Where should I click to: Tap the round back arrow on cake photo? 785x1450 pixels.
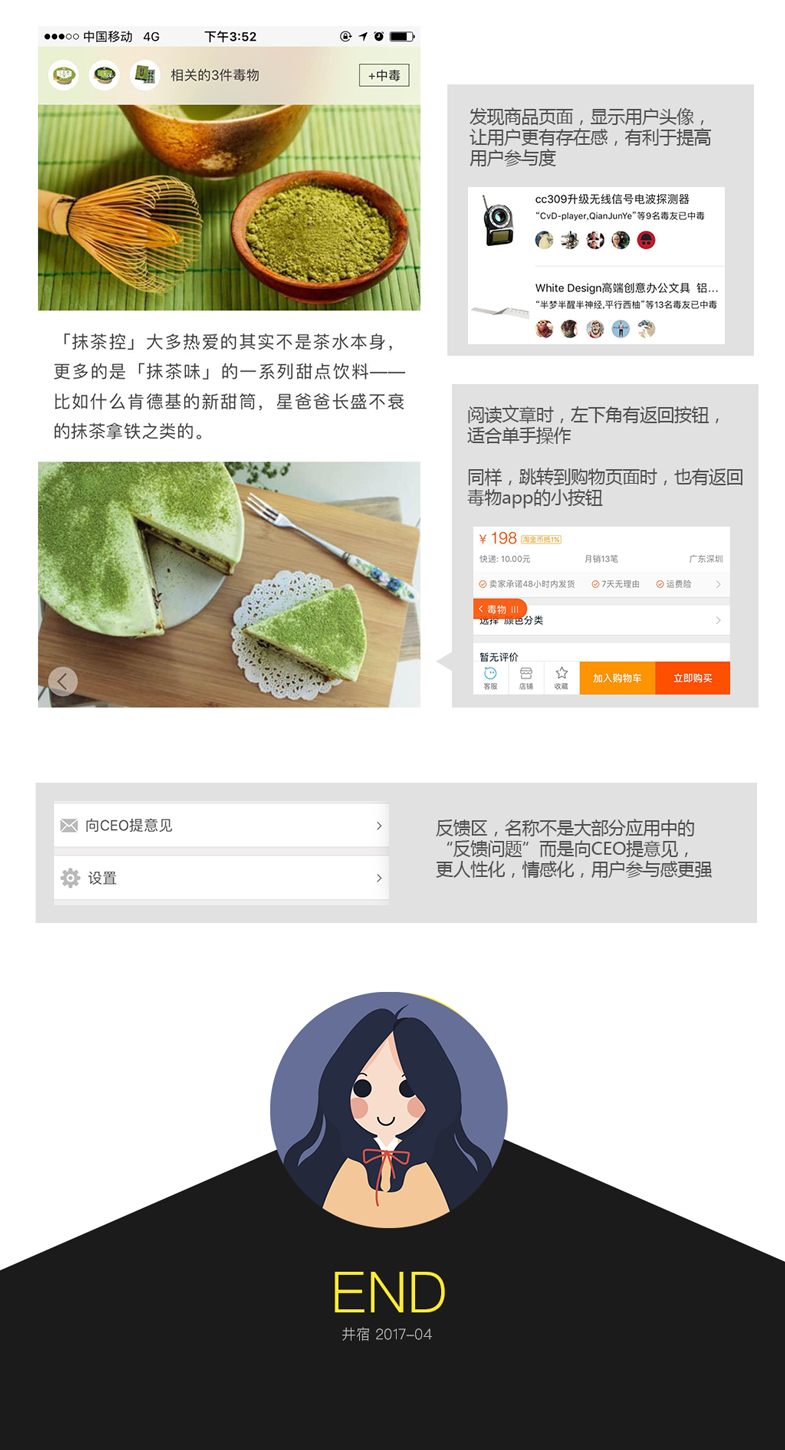click(62, 681)
